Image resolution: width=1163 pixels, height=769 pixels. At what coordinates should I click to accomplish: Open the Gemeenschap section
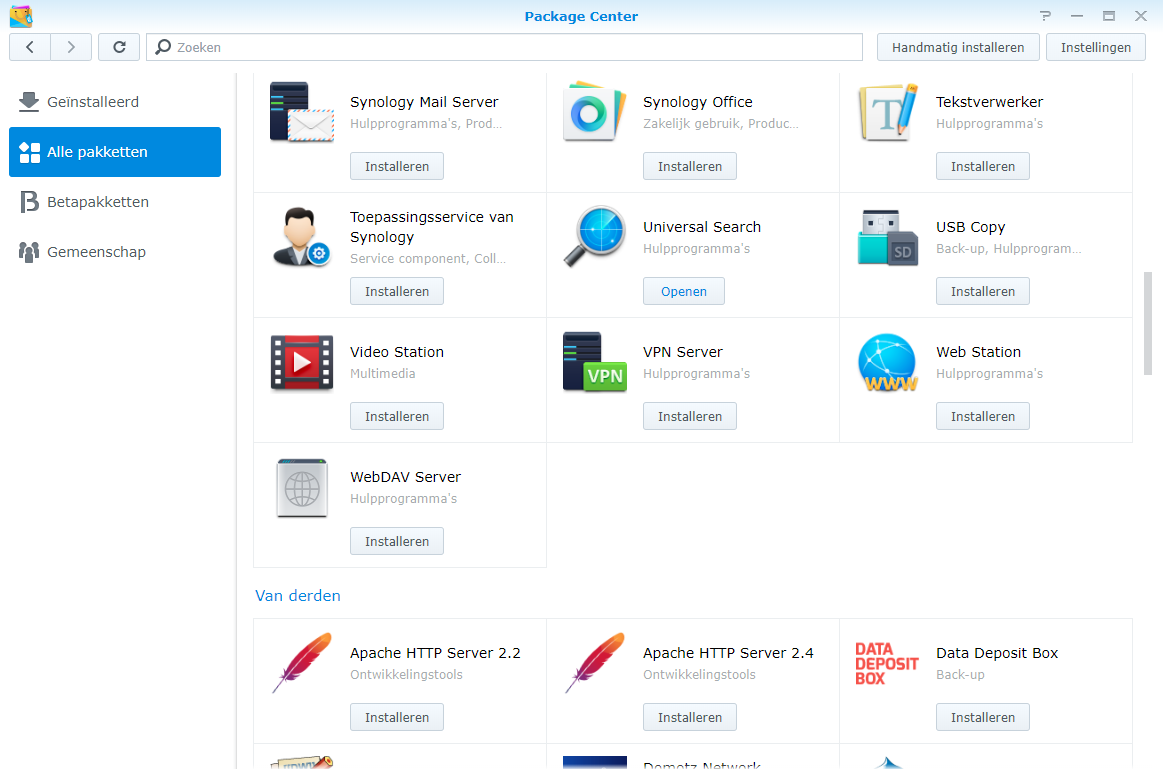click(x=115, y=252)
